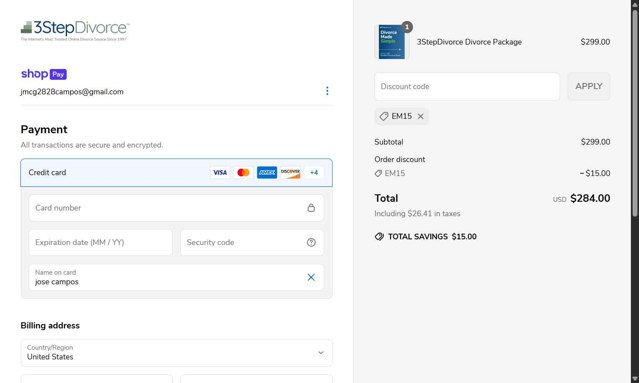The height and width of the screenshot is (383, 639).
Task: Click the quantity badge on the product image
Action: point(407,27)
